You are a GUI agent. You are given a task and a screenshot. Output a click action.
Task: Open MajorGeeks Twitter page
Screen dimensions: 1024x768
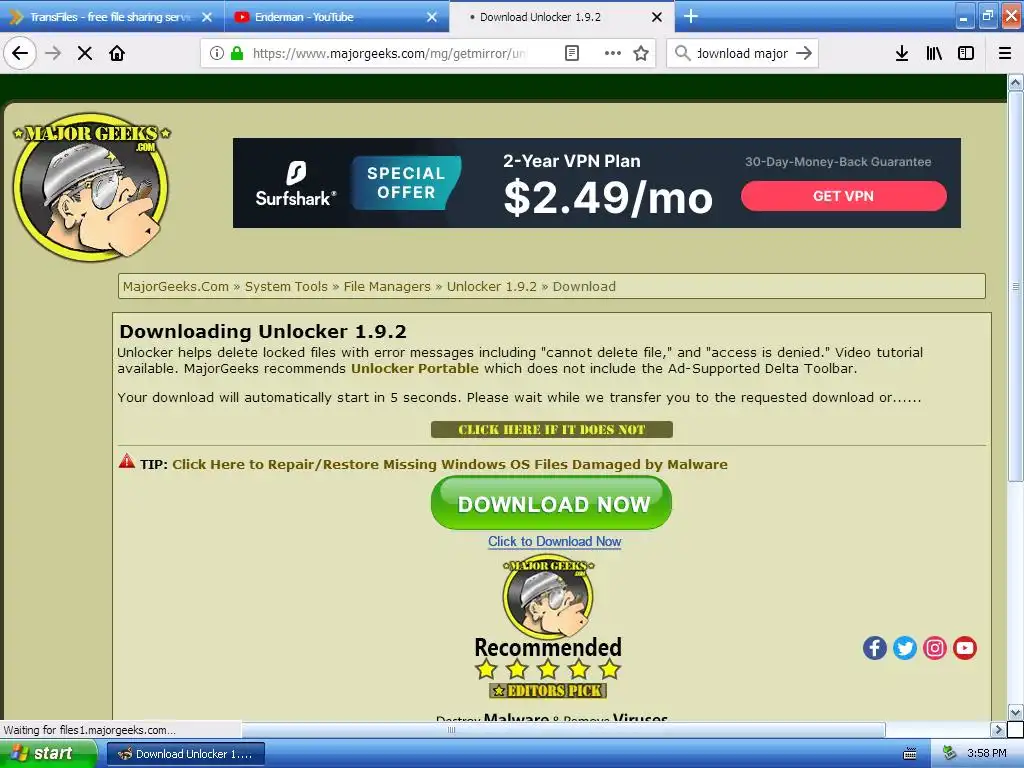(904, 648)
